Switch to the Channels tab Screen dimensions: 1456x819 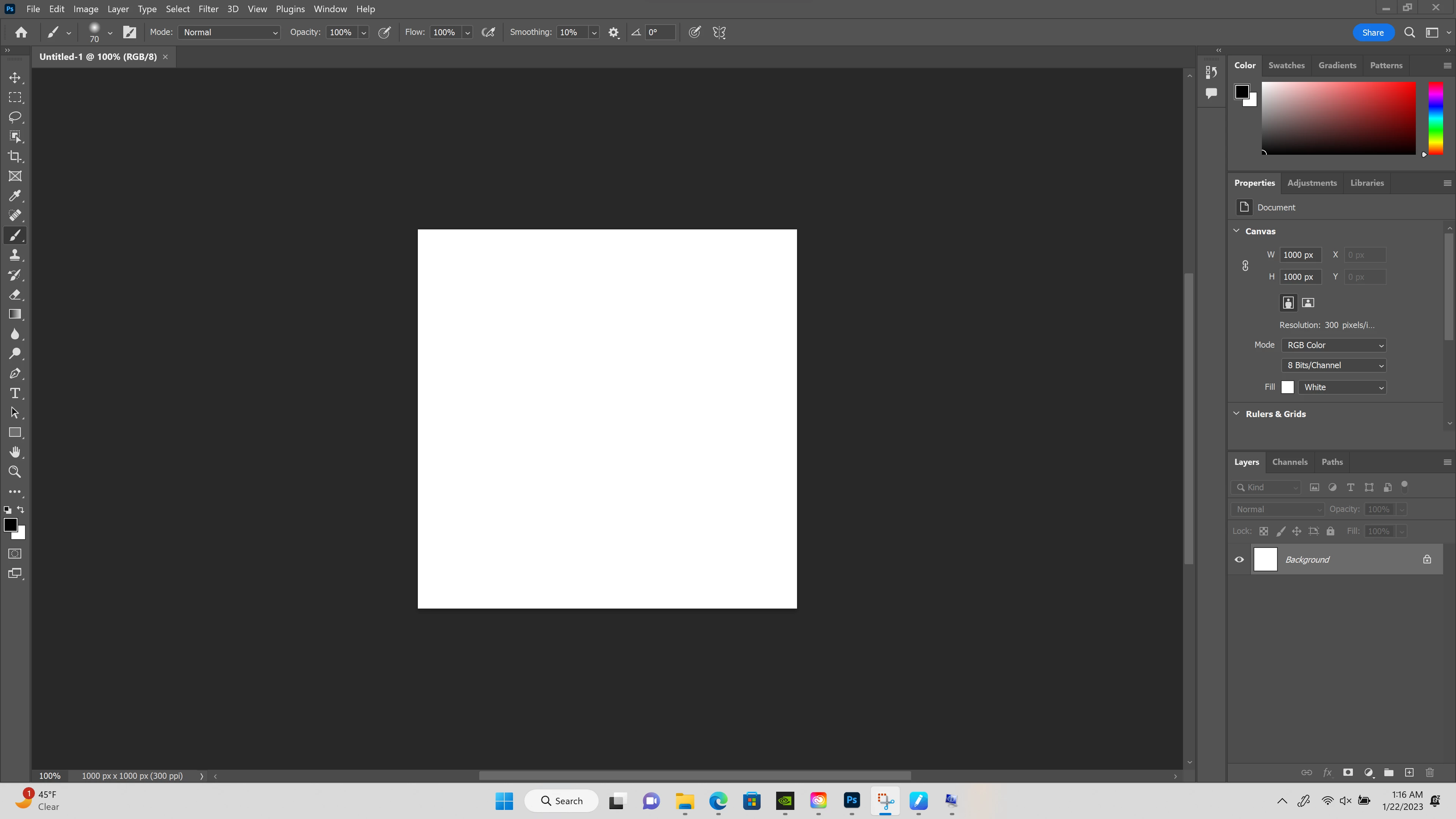click(x=1289, y=462)
